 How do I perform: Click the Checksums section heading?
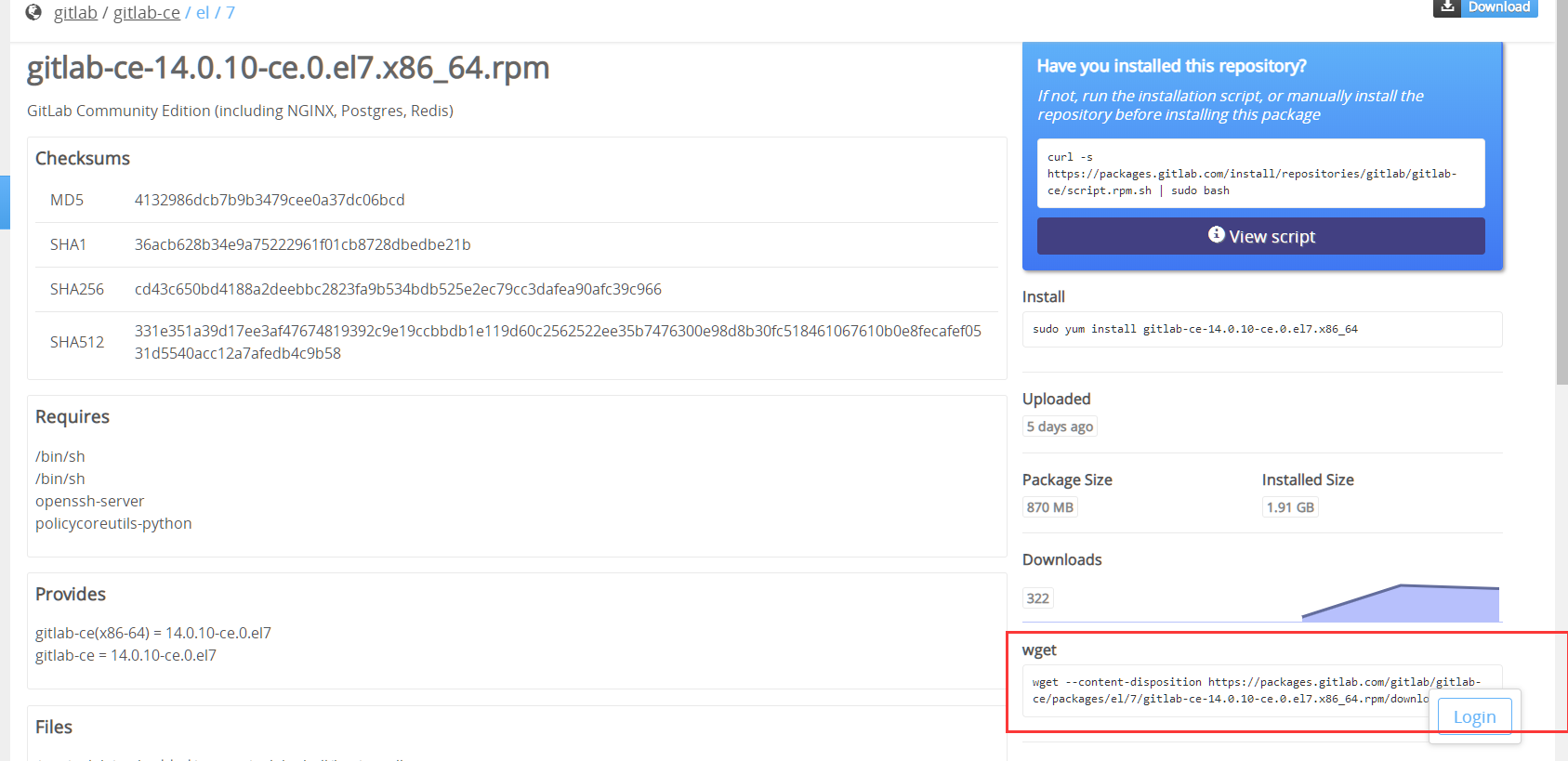(83, 158)
